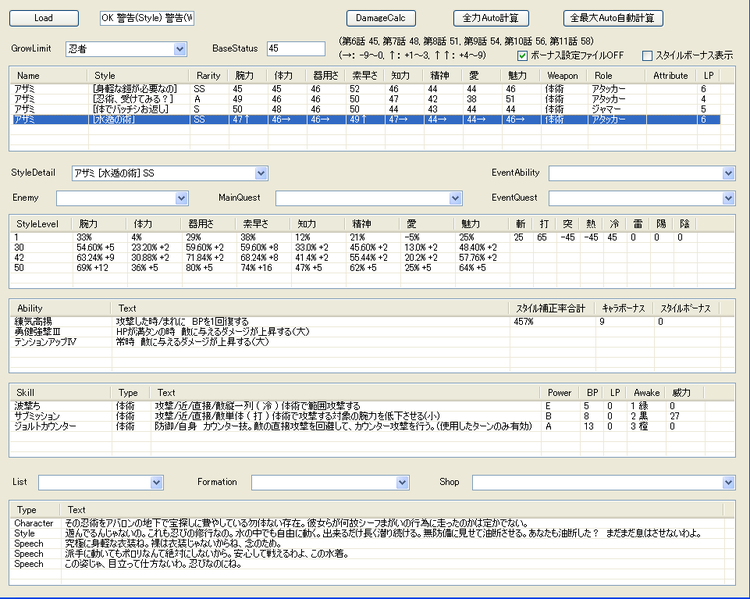Open the EventAbility dropdown
The width and height of the screenshot is (750, 599).
click(x=728, y=173)
